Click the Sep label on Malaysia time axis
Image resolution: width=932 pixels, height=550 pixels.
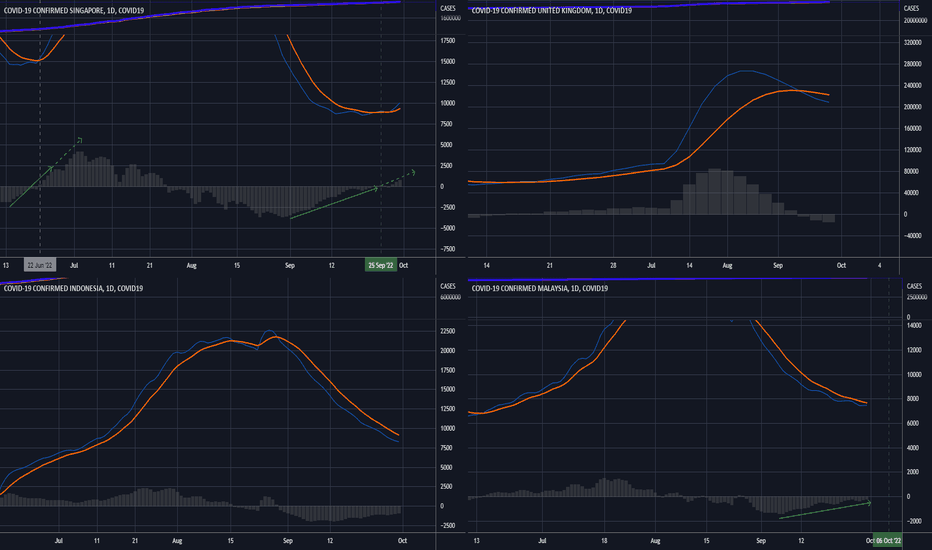tap(761, 541)
